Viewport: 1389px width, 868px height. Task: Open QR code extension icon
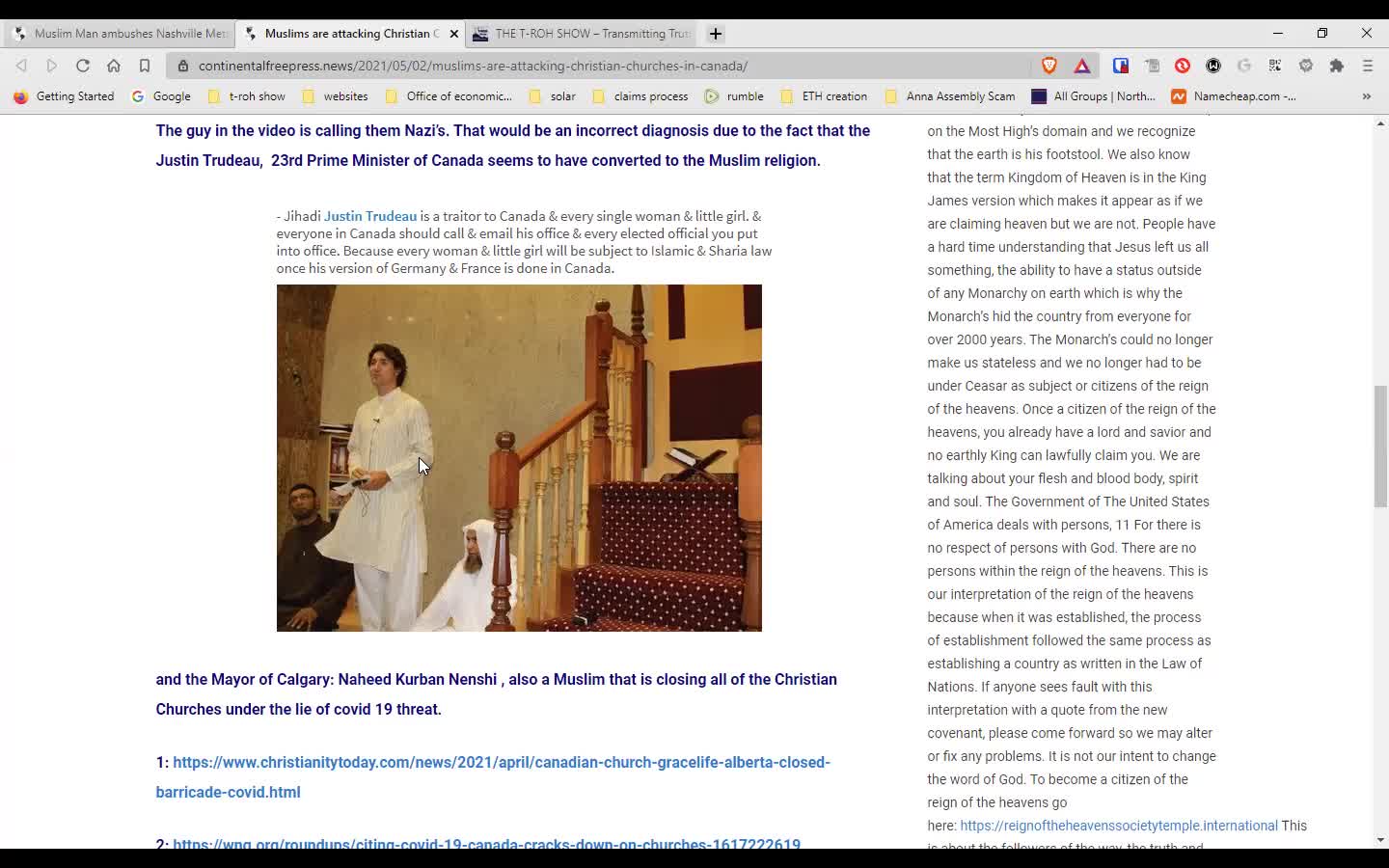pos(1275,66)
